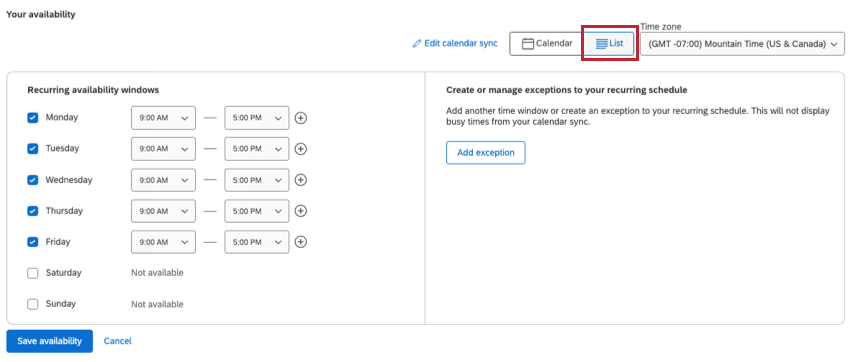The image size is (850, 362).
Task: Enable the Saturday availability checkbox
Action: point(33,273)
